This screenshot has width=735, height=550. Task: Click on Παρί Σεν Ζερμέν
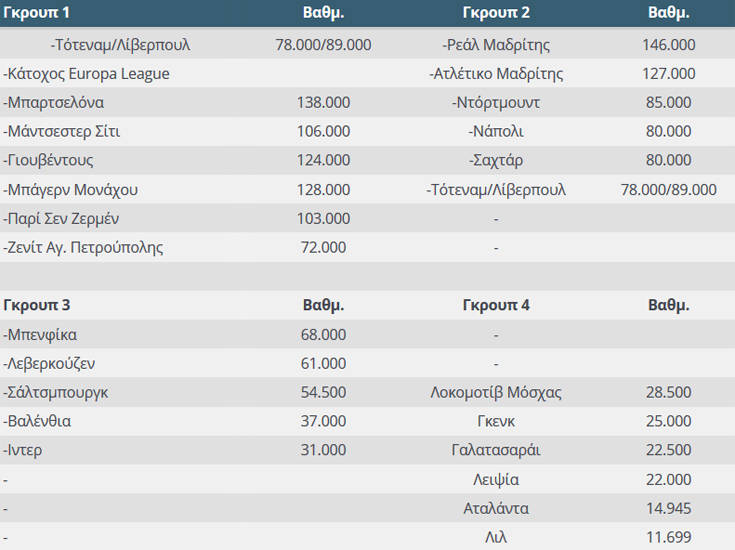pos(62,218)
